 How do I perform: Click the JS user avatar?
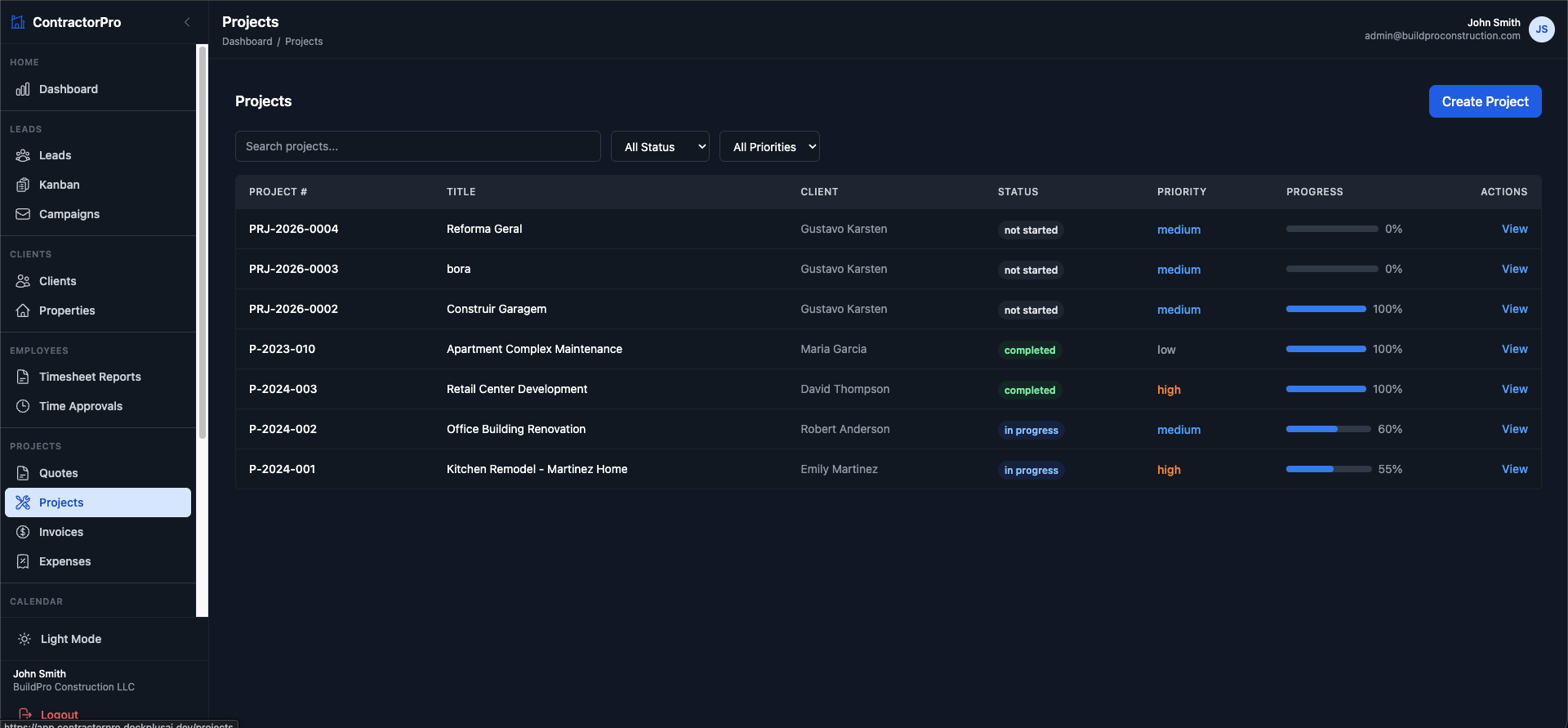(x=1541, y=29)
